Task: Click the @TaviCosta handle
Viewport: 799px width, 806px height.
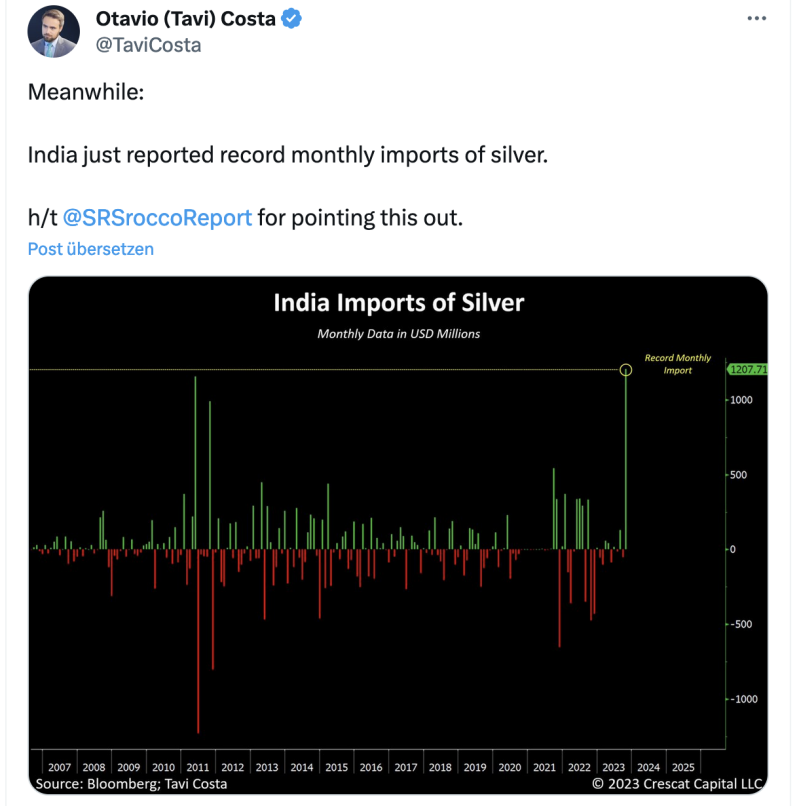Action: tap(147, 45)
